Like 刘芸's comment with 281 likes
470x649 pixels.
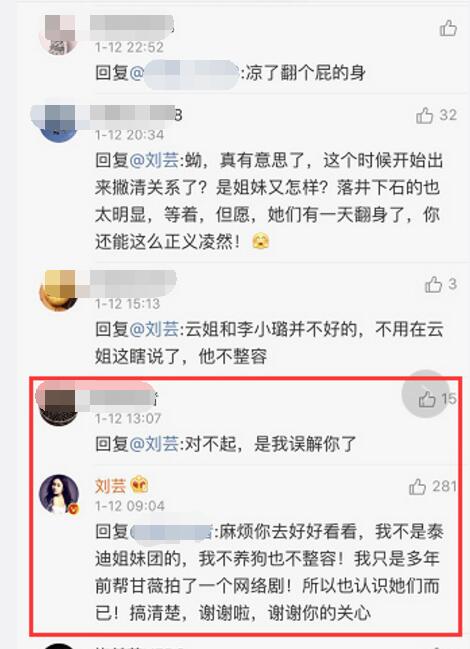pyautogui.click(x=417, y=487)
